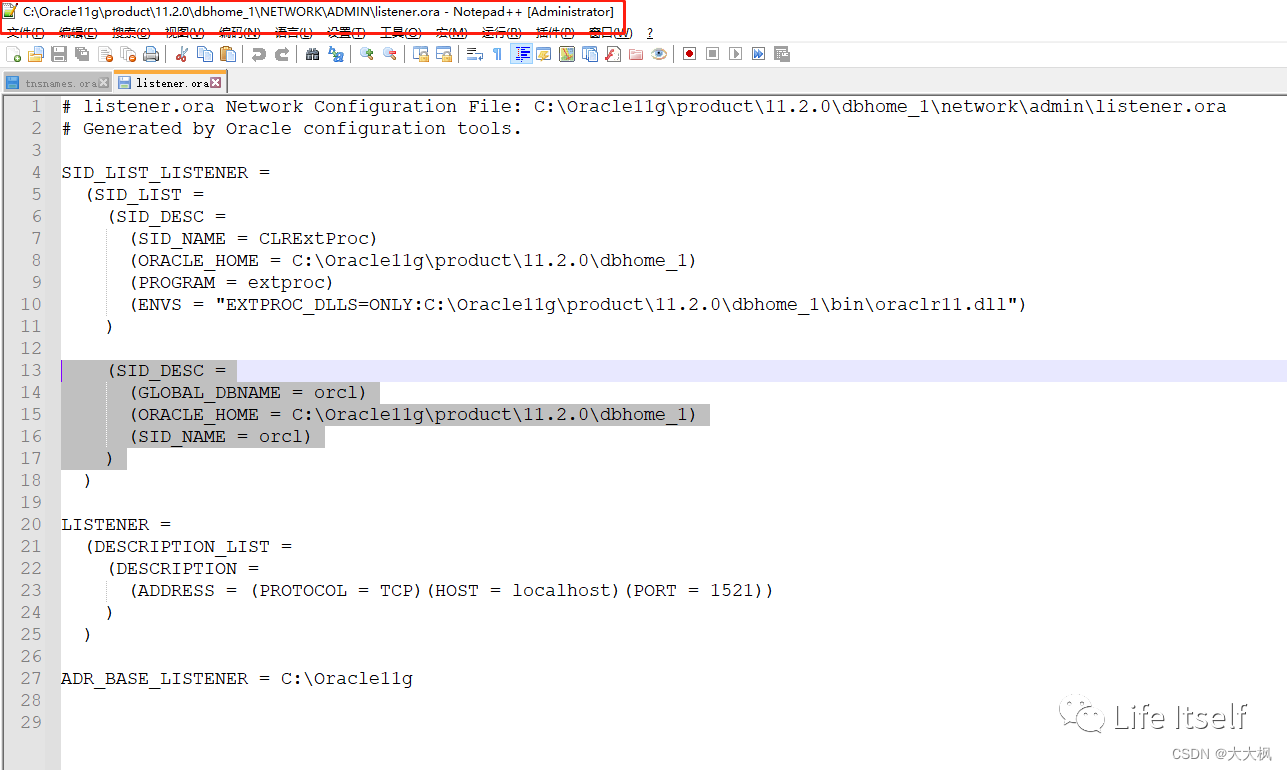Toggle the indent guide toolbar button
The height and width of the screenshot is (770, 1287).
(x=521, y=54)
